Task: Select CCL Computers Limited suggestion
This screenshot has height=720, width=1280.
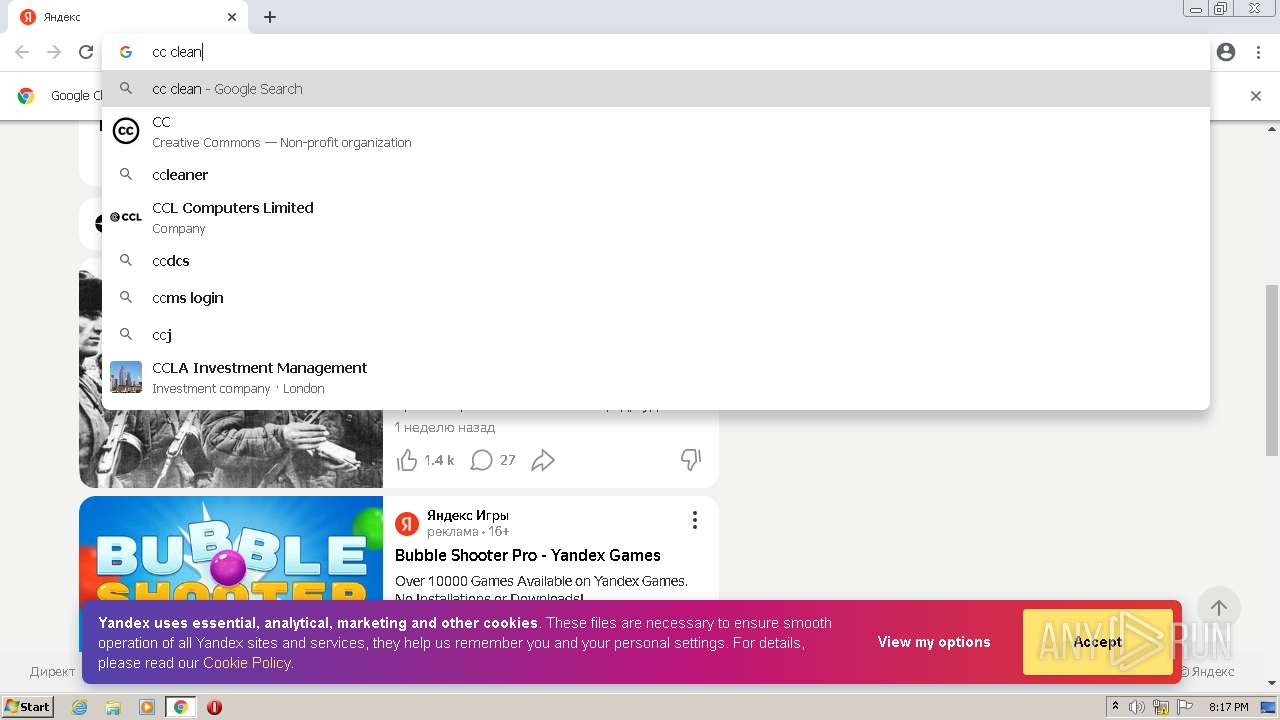Action: (x=655, y=217)
